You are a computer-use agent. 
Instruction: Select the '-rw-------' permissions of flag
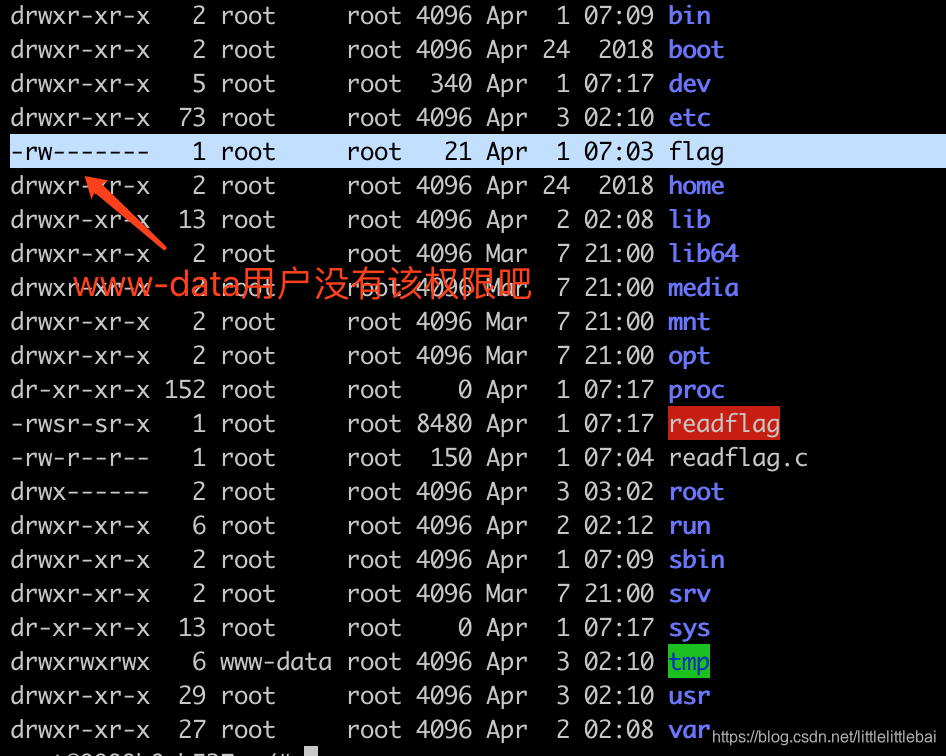click(80, 151)
